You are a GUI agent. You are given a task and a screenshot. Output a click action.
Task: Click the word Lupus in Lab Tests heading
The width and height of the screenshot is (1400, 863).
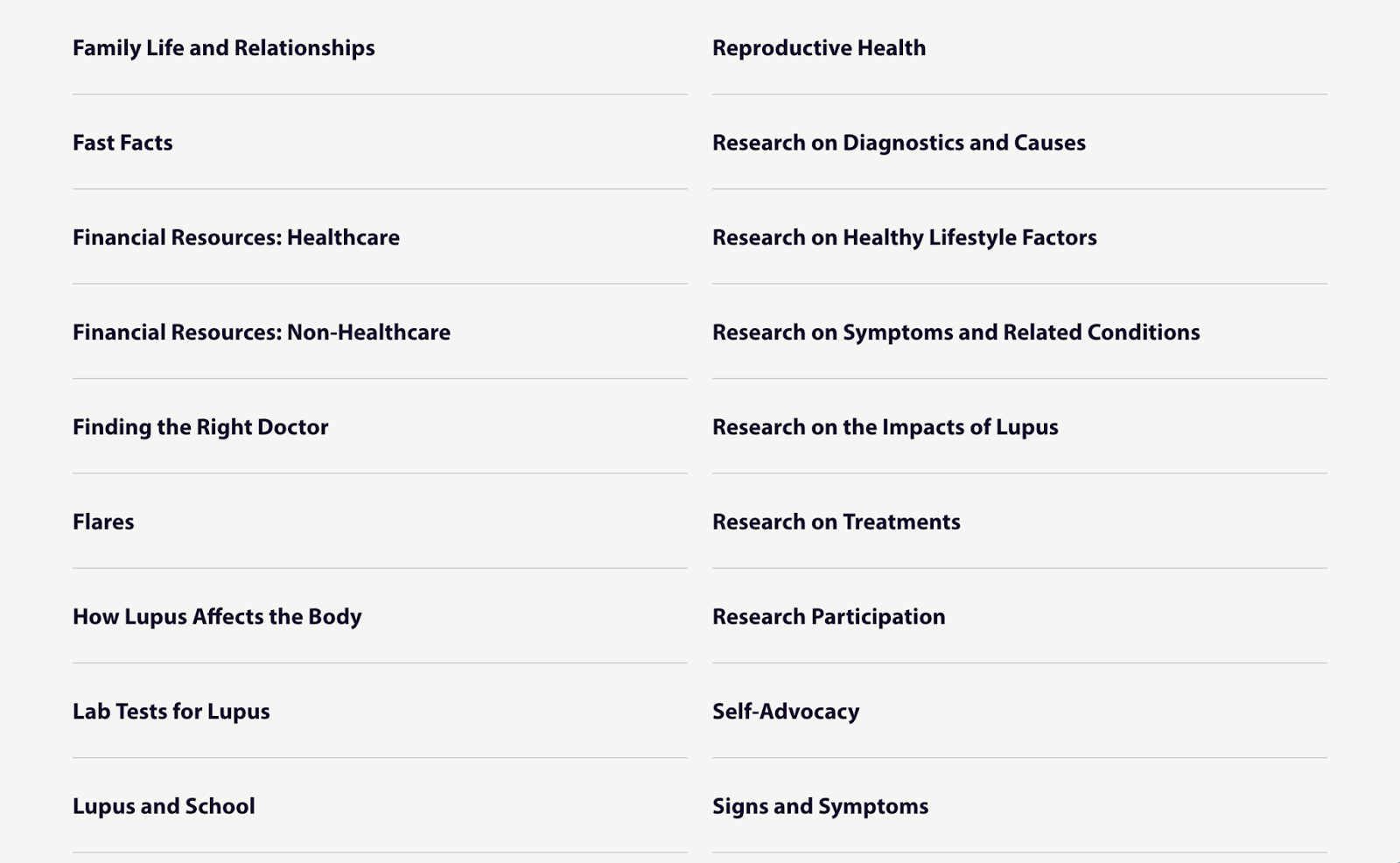tap(239, 712)
